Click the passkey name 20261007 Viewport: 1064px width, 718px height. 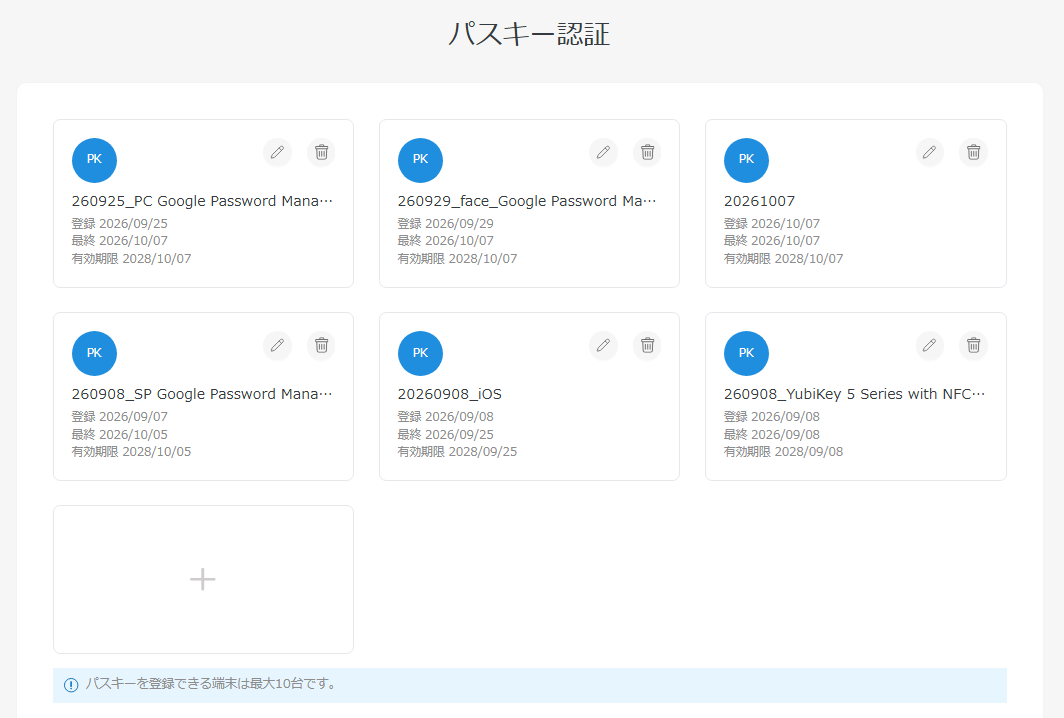759,201
